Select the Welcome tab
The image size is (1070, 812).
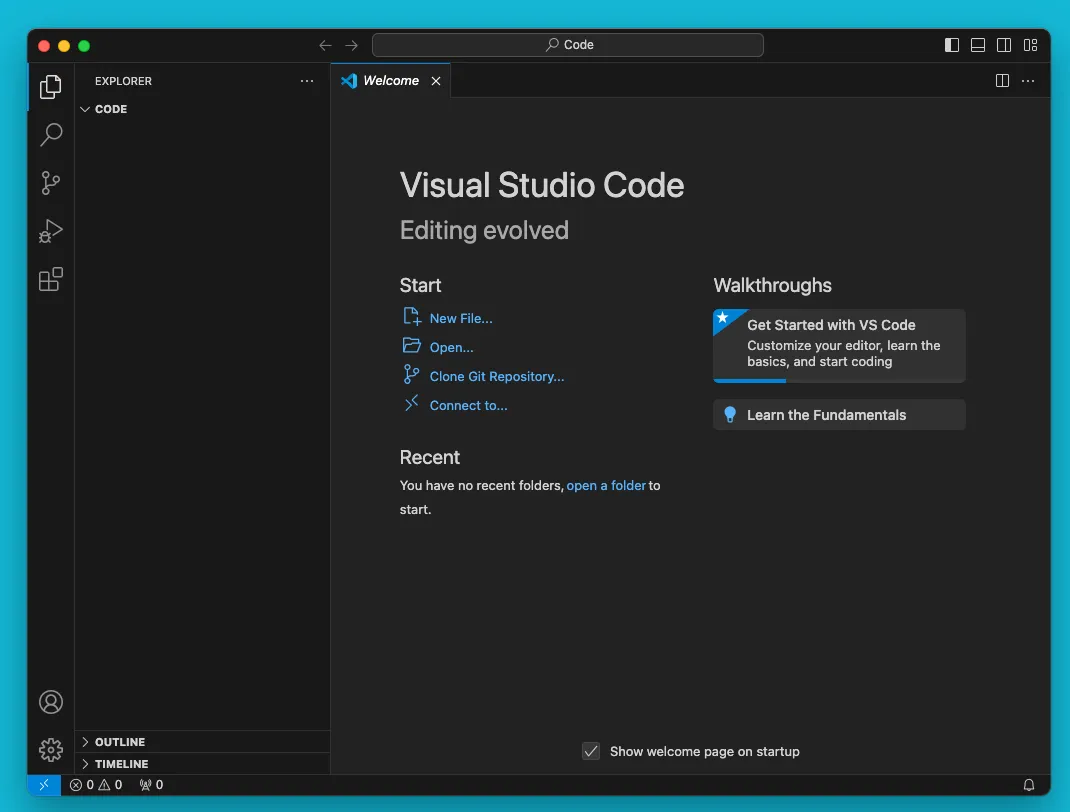coord(390,81)
